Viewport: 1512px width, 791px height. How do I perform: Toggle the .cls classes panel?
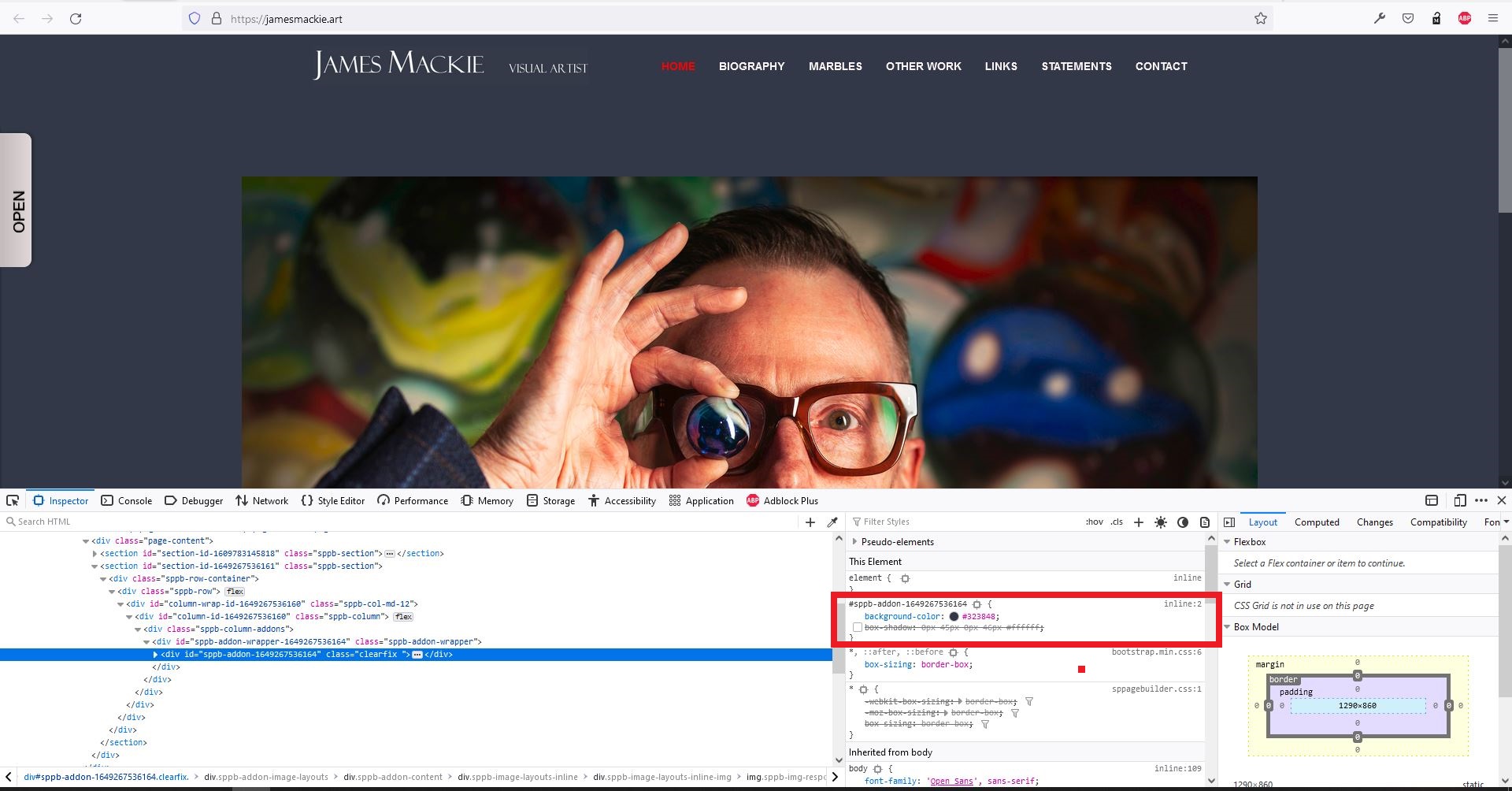(x=1117, y=522)
